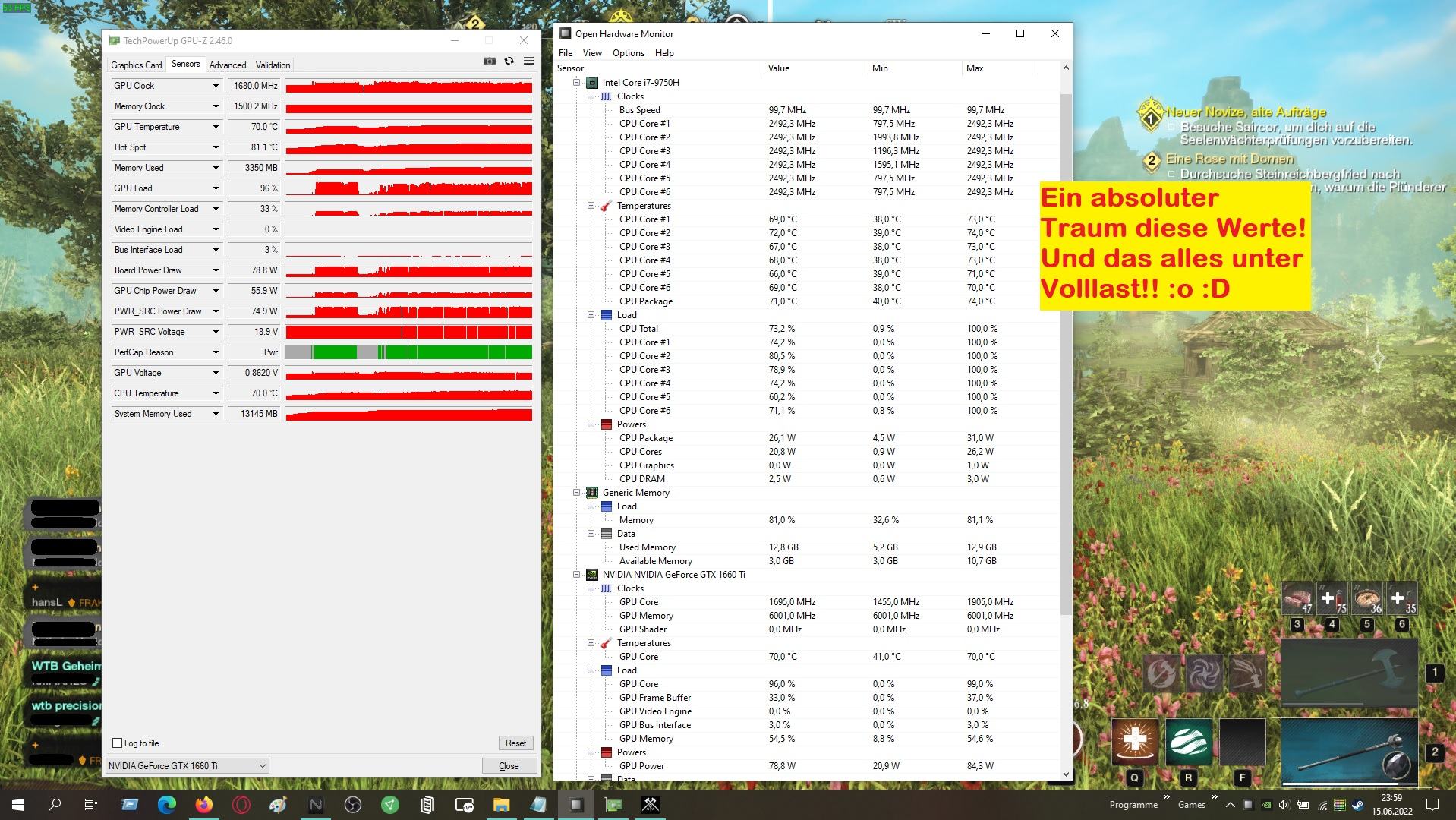This screenshot has height=820, width=1456.
Task: Collapse the NVIDIA GeForce GTX 1660 Ti node
Action: [x=577, y=575]
